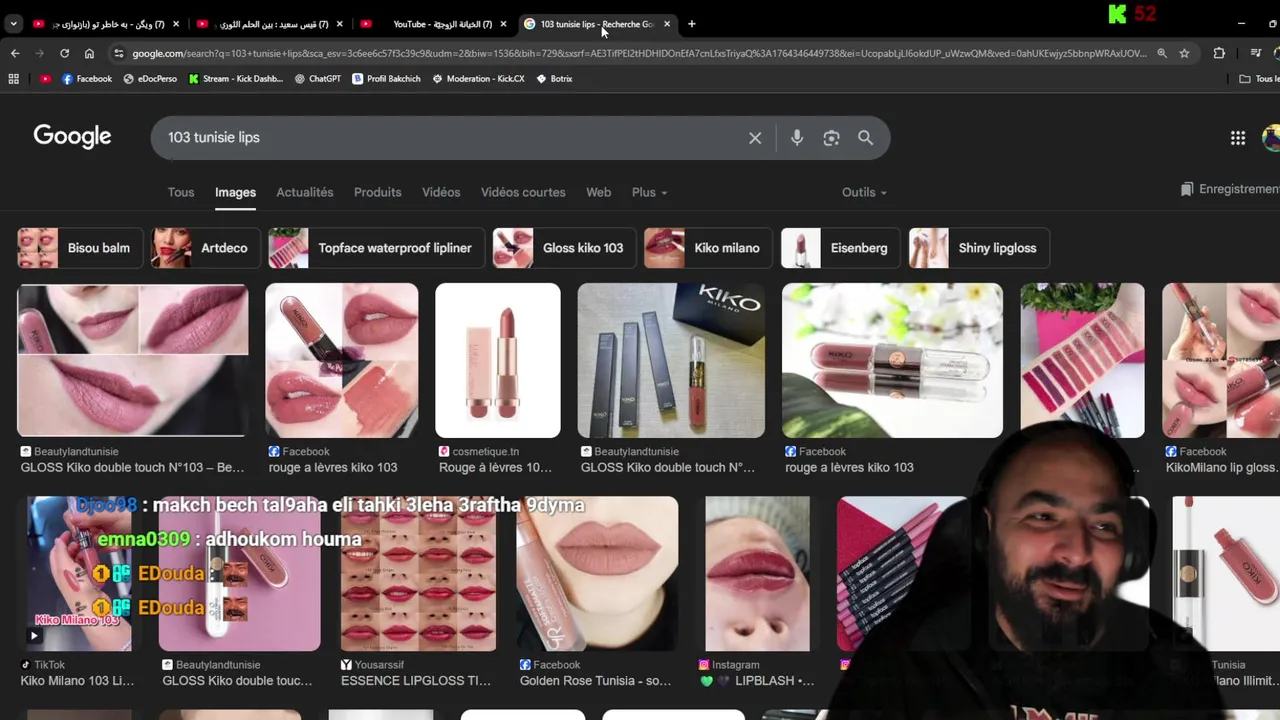1280x720 pixels.
Task: Bookmark this page with the star icon
Action: (x=1184, y=53)
